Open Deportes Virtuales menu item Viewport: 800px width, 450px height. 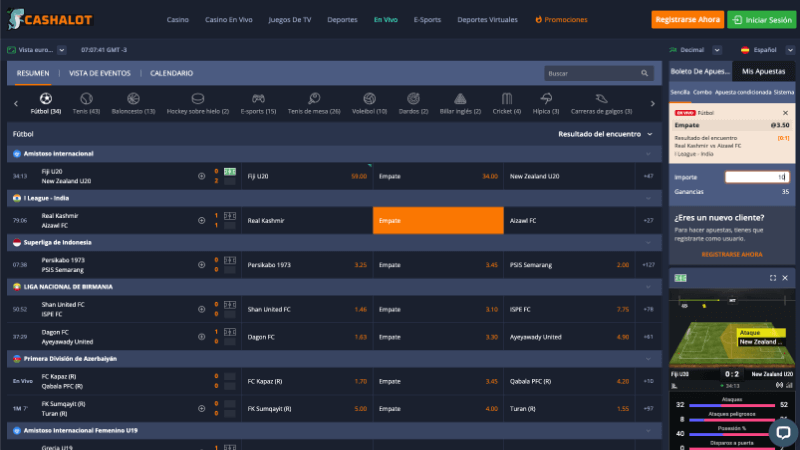point(487,20)
